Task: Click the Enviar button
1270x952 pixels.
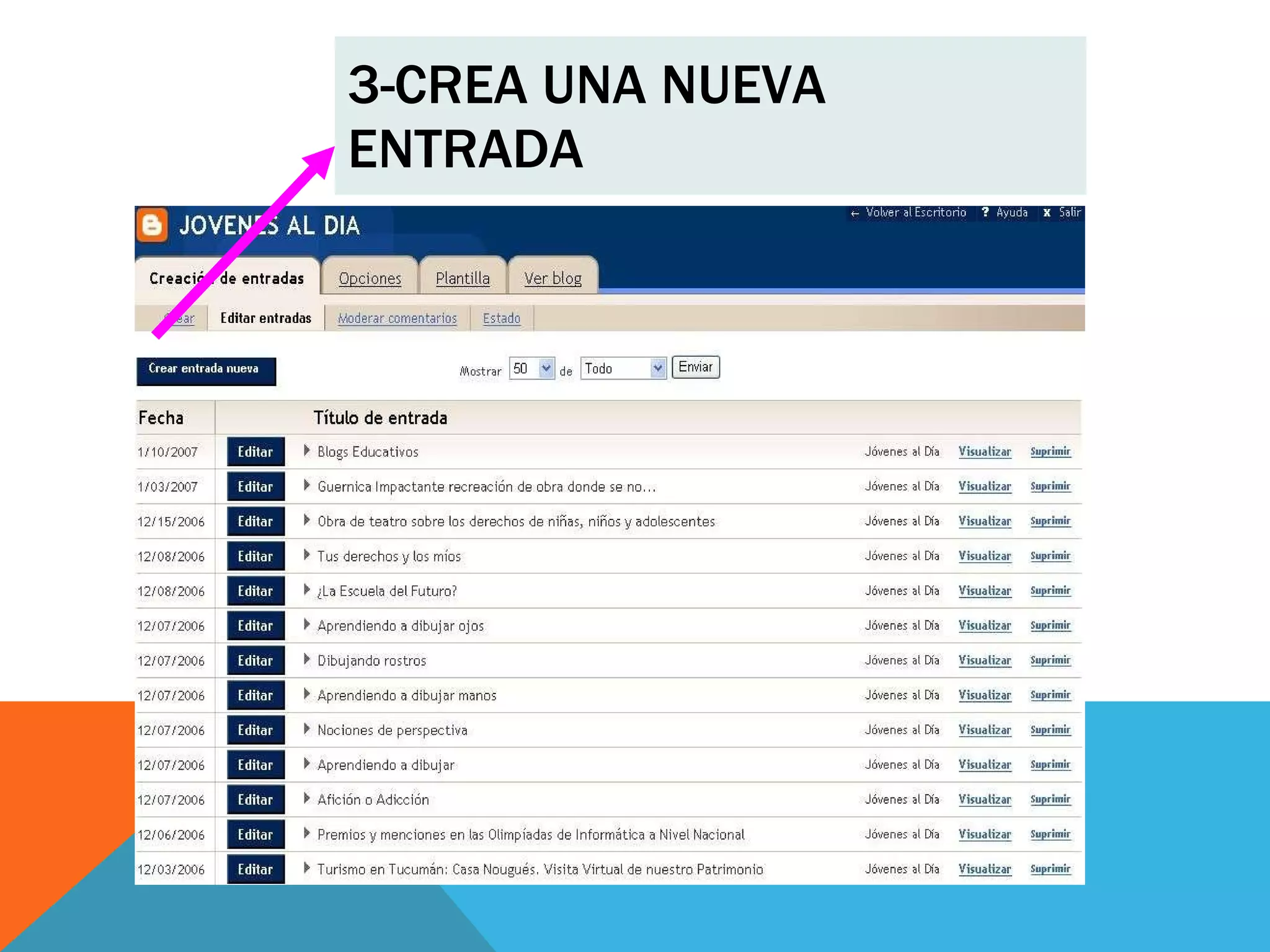Action: [696, 367]
